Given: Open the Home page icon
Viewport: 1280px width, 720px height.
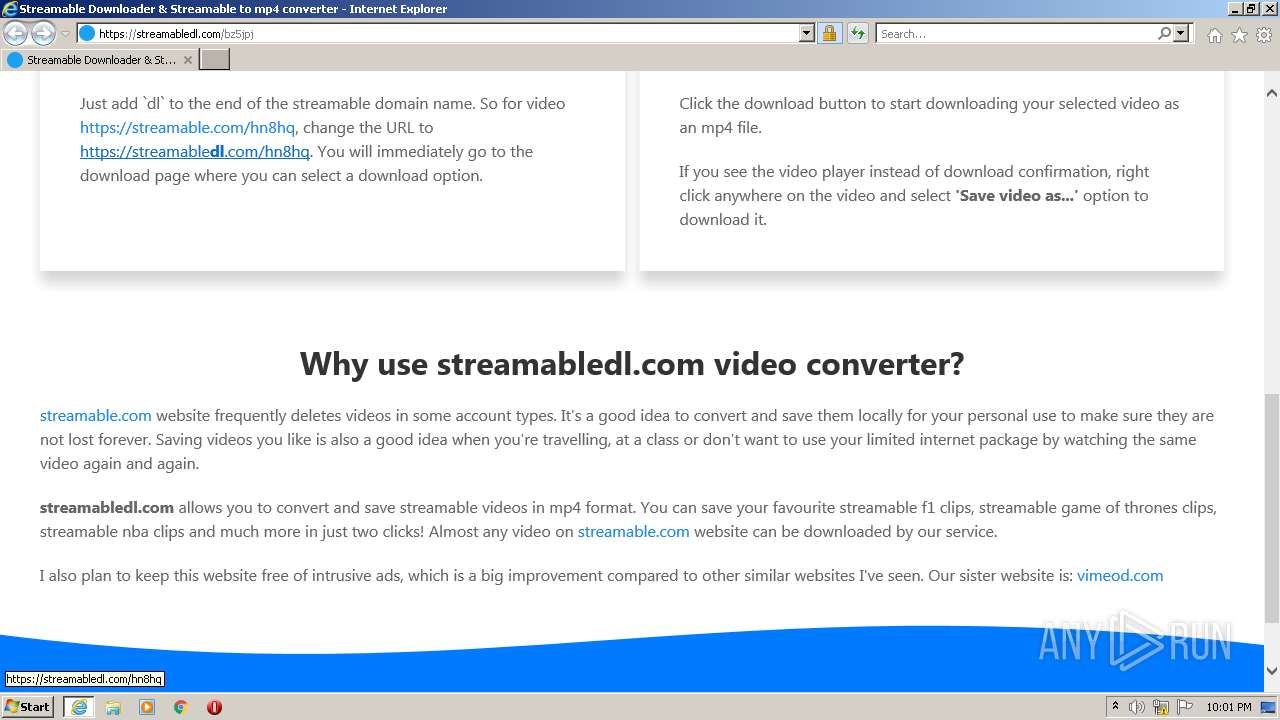Looking at the screenshot, I should [1214, 35].
